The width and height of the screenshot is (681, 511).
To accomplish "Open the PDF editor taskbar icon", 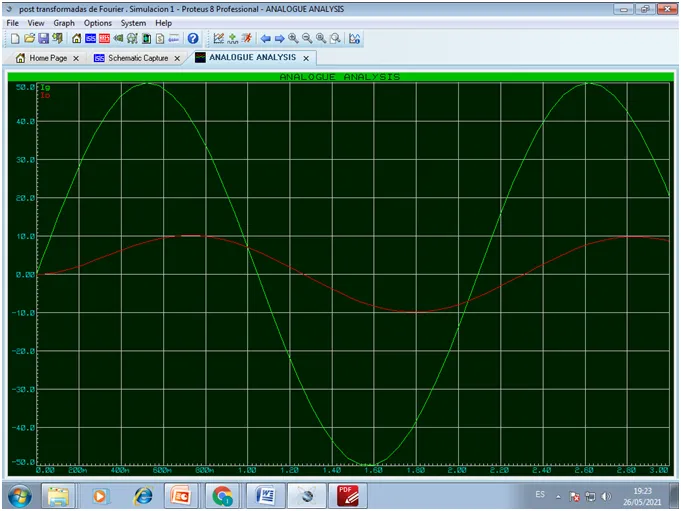I will point(347,495).
